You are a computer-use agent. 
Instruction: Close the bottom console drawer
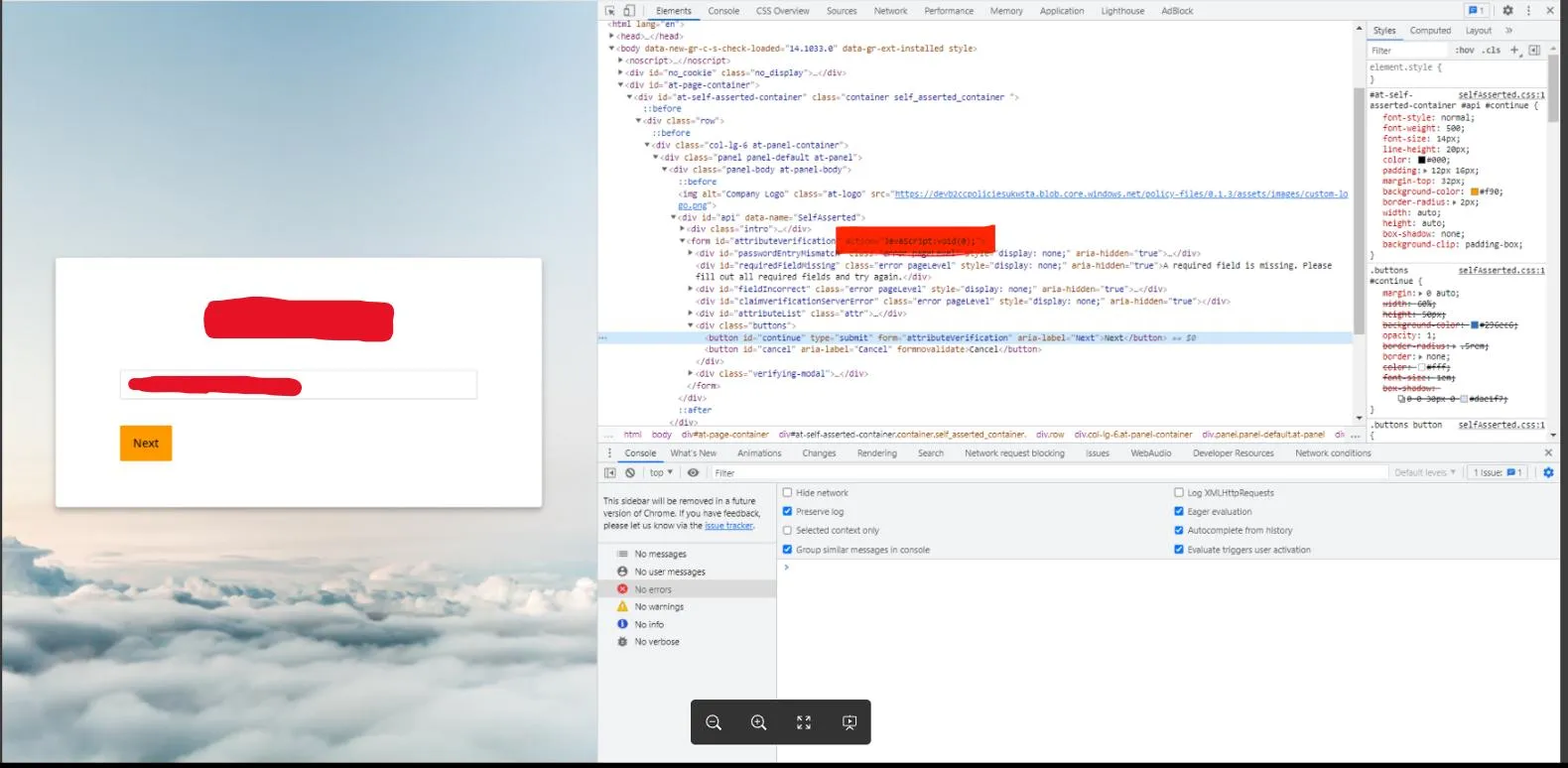click(1548, 452)
